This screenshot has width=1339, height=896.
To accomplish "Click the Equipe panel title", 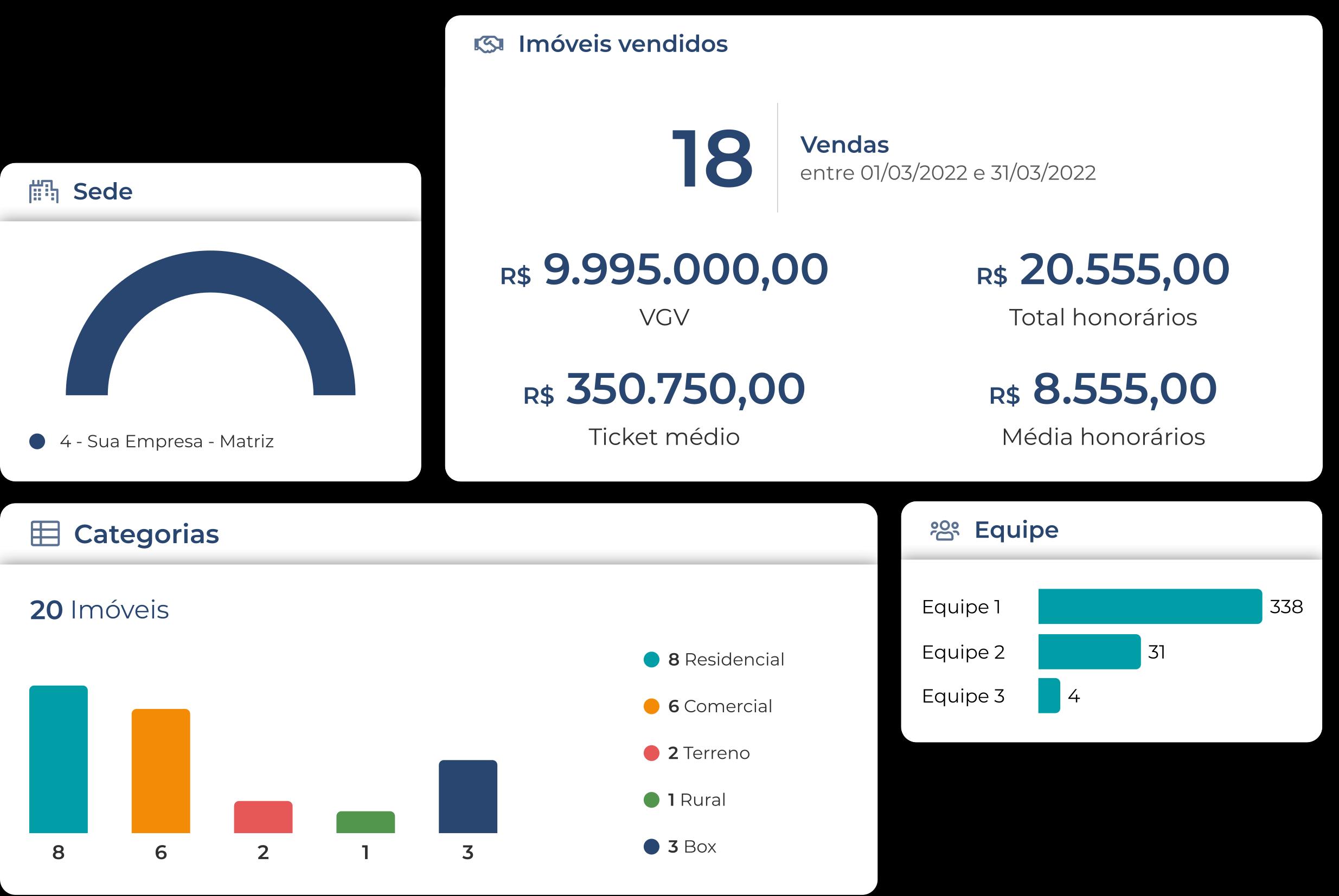I will [1016, 530].
